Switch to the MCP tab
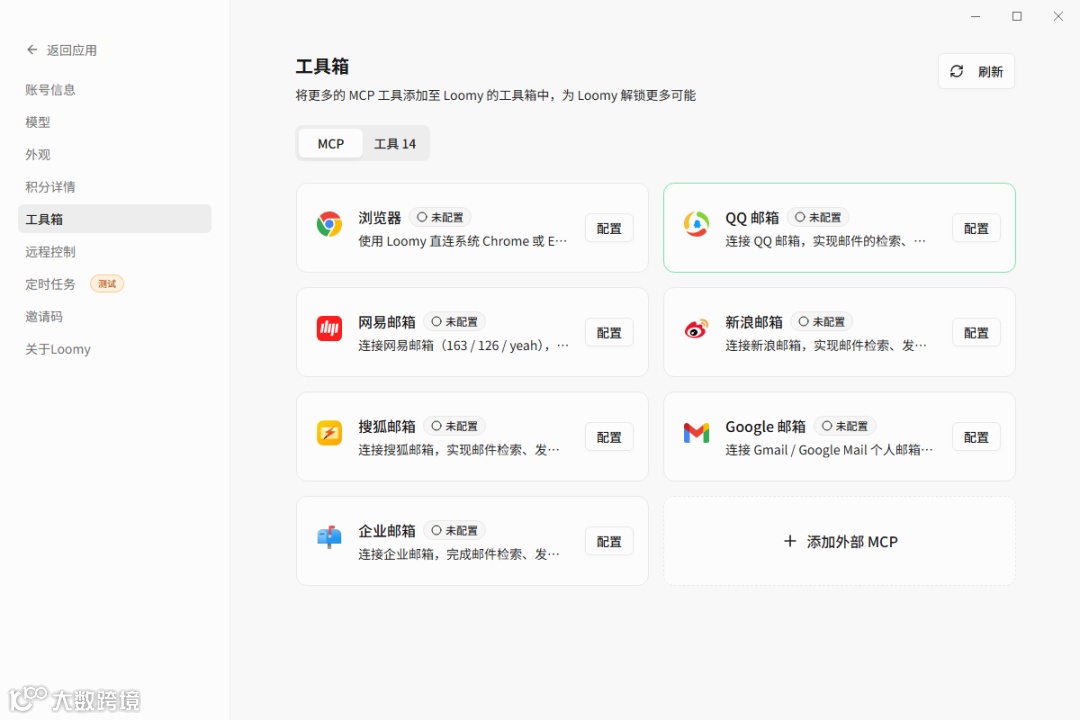Screen dimensions: 1080x720 331,143
